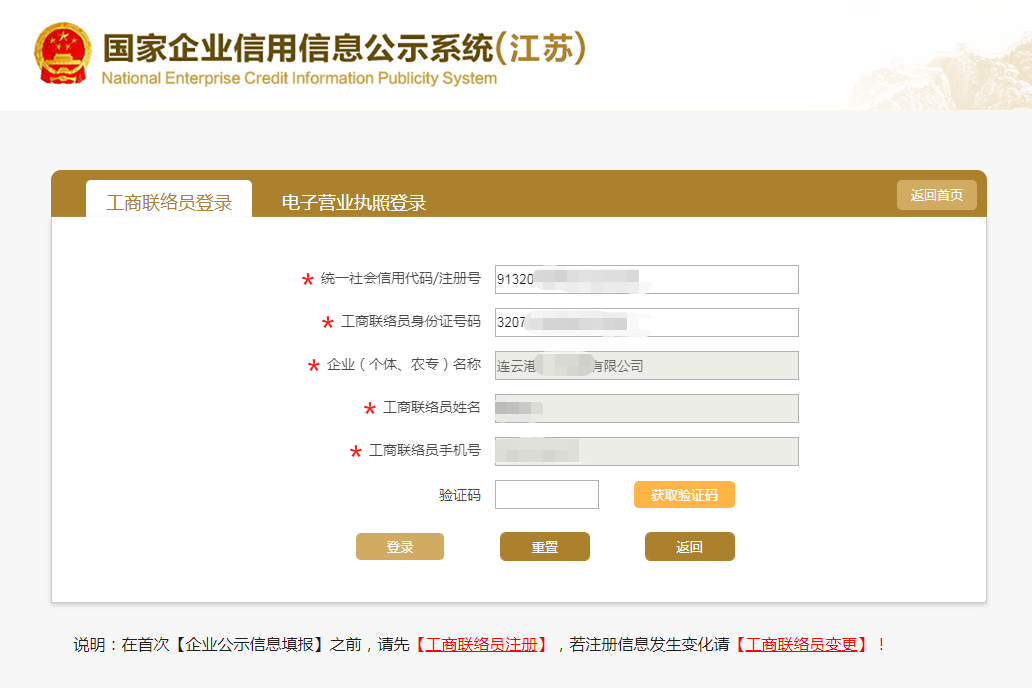This screenshot has width=1032, height=688.
Task: Click the 工商联络员手机号 label
Action: 425,450
